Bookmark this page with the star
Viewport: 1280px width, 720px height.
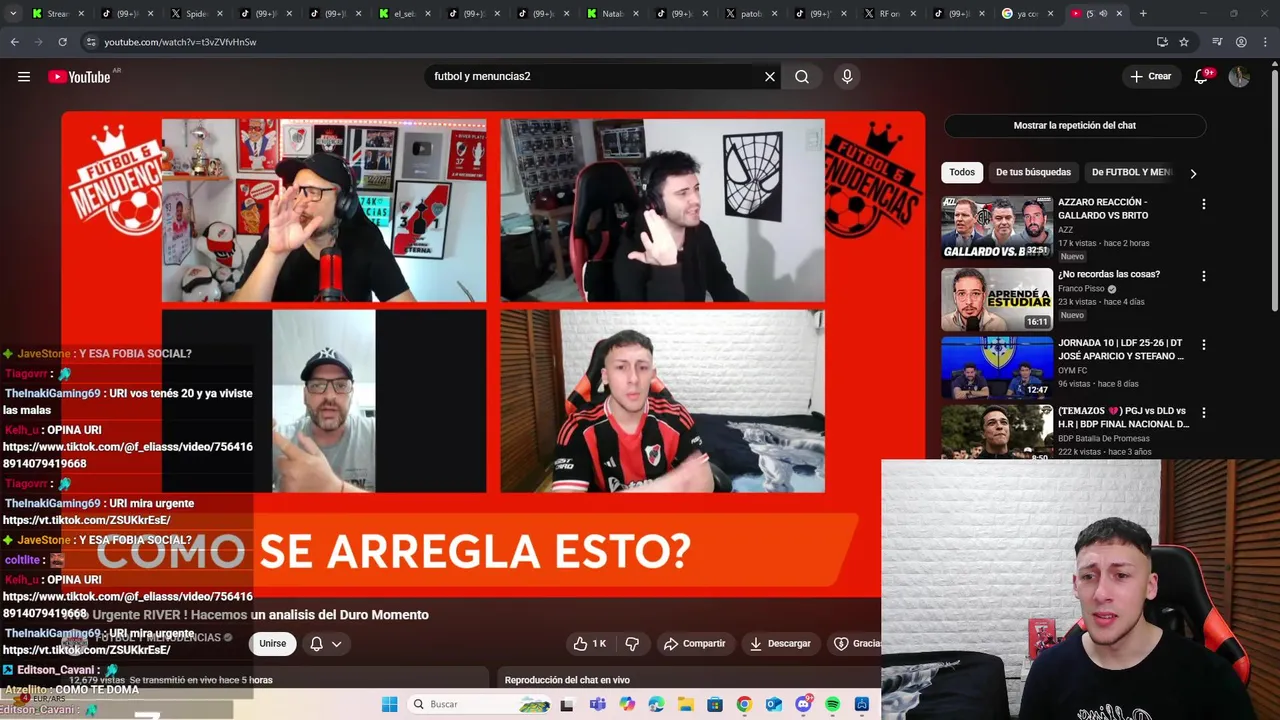click(1184, 42)
